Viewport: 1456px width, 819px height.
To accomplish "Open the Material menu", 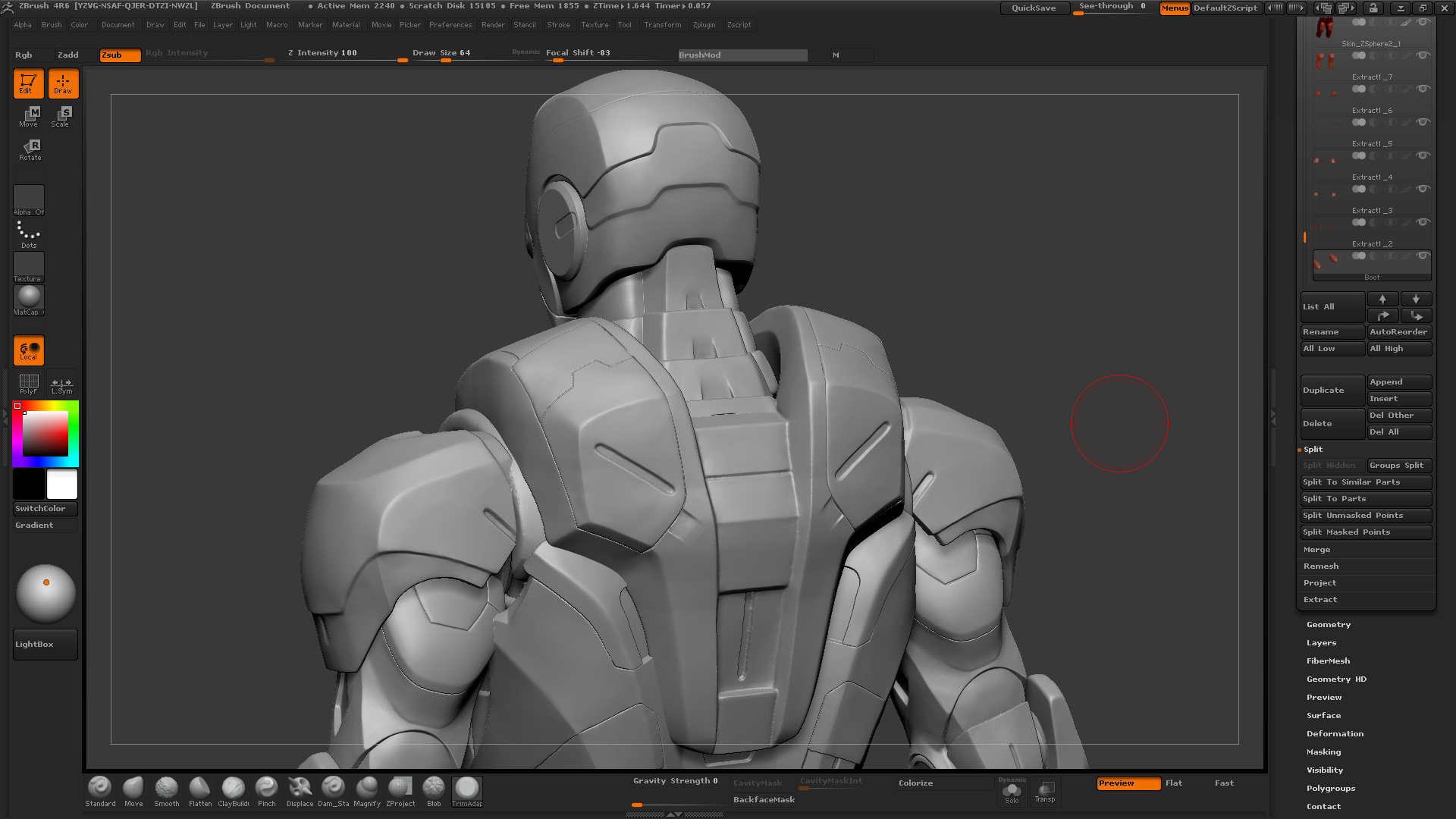I will pyautogui.click(x=346, y=25).
